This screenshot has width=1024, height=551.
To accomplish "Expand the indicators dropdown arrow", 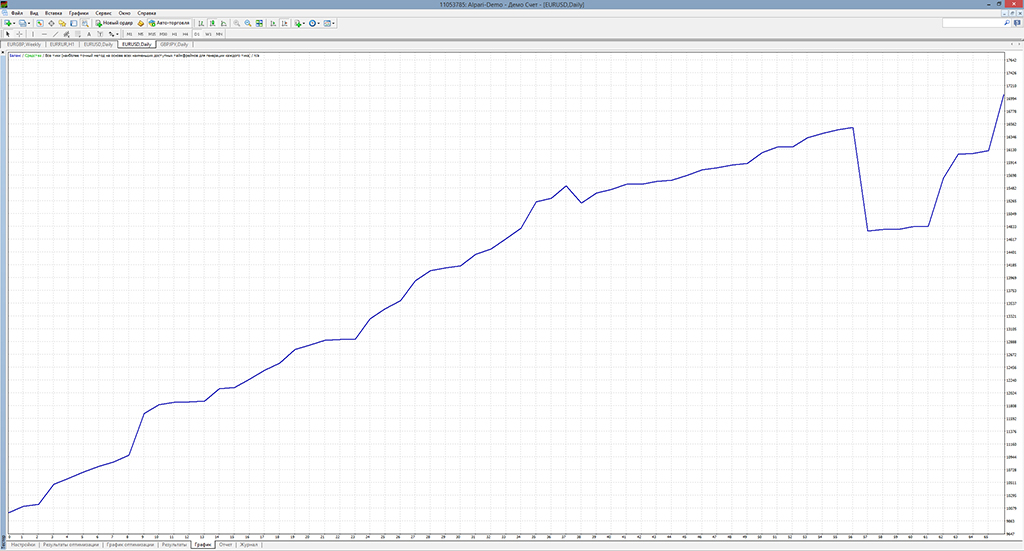I will [304, 24].
